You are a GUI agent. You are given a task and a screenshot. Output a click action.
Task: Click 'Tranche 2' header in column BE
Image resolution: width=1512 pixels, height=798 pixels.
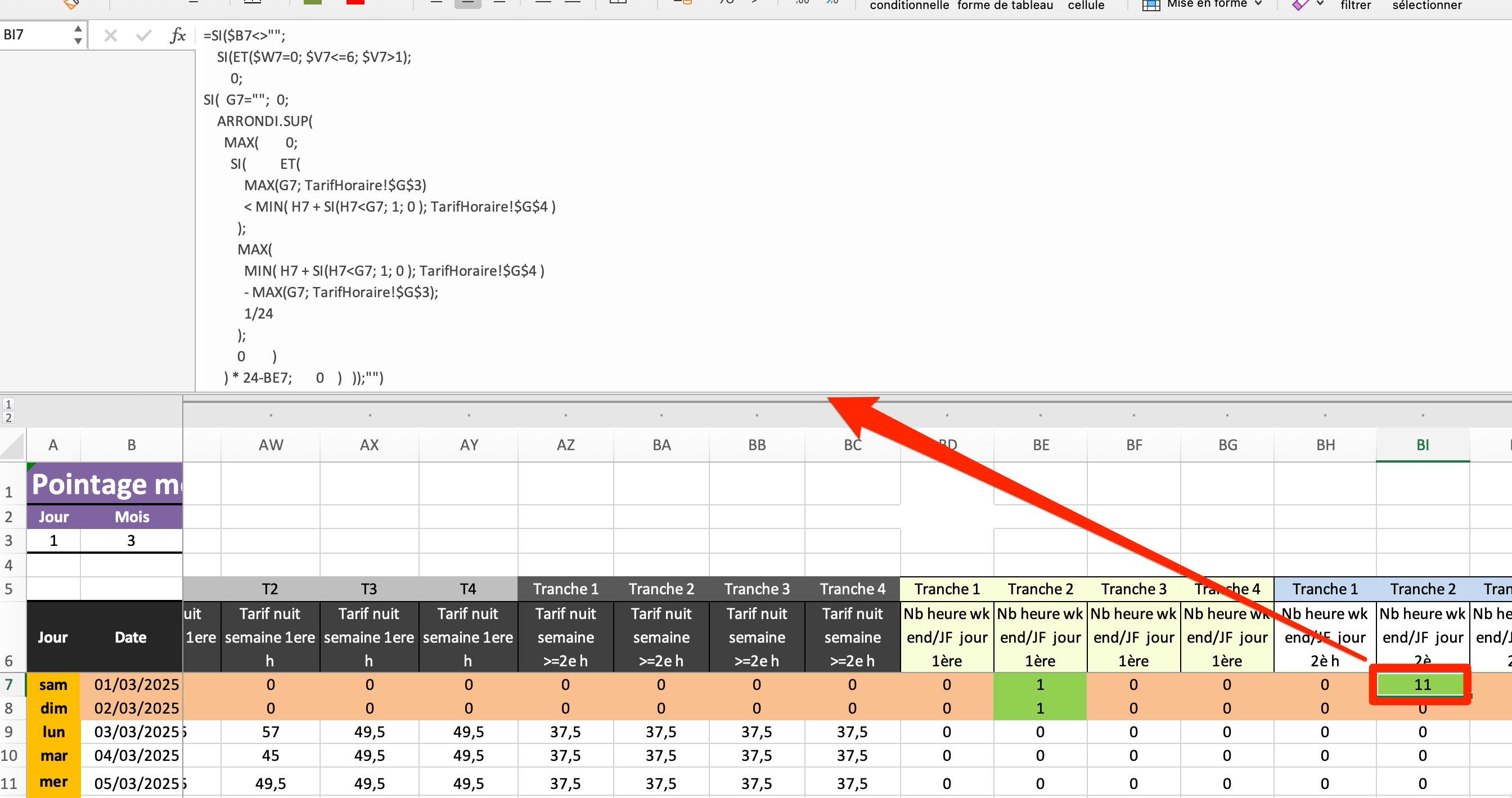click(1041, 589)
